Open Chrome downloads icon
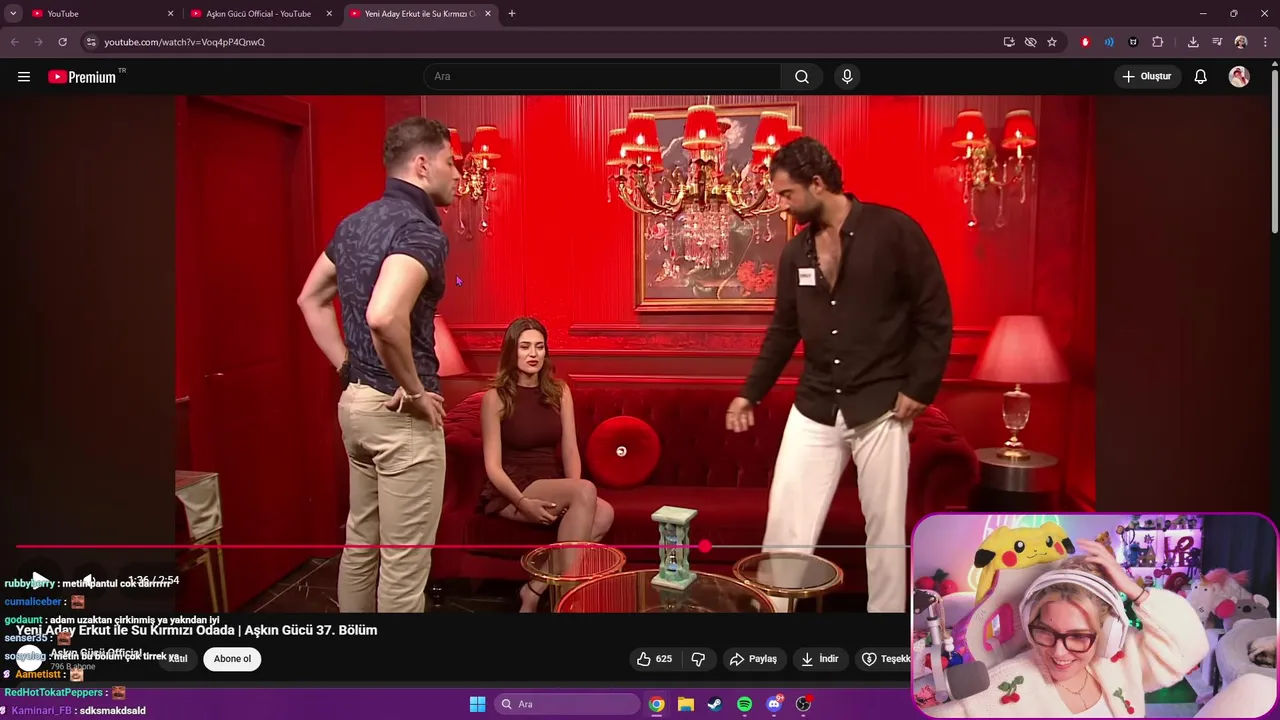The width and height of the screenshot is (1280, 720). (x=1193, y=42)
